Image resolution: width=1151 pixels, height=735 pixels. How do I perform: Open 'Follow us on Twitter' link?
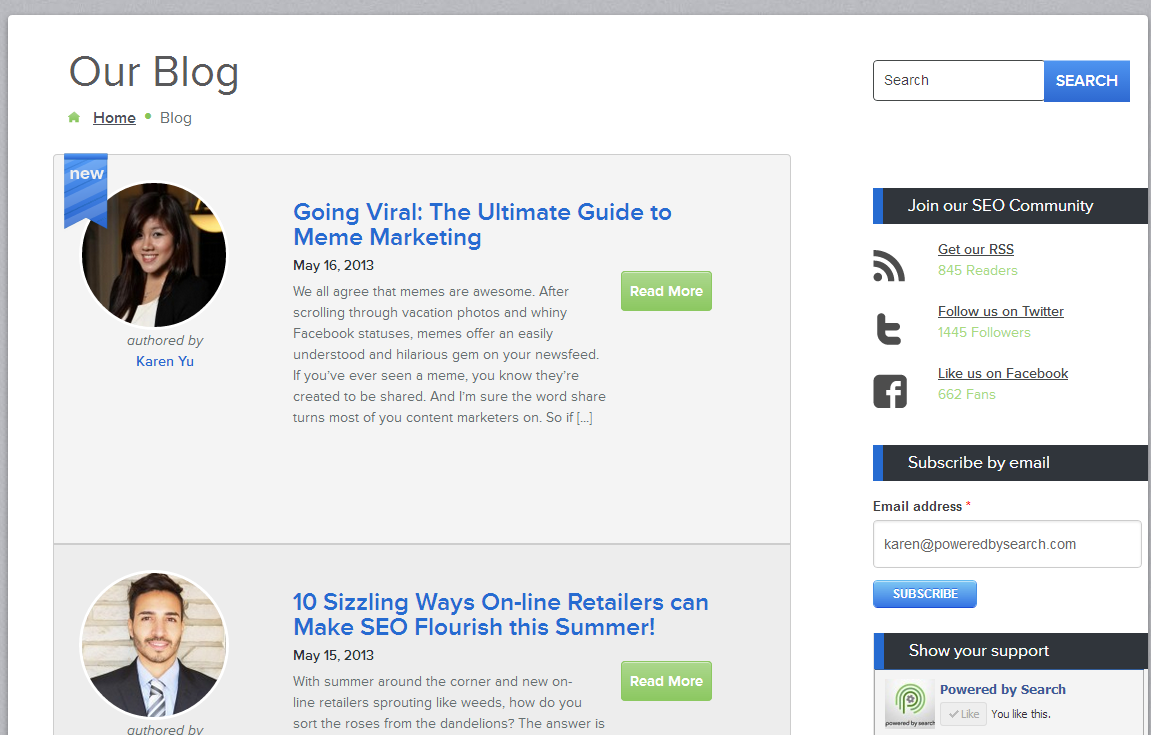pyautogui.click(x=1001, y=311)
